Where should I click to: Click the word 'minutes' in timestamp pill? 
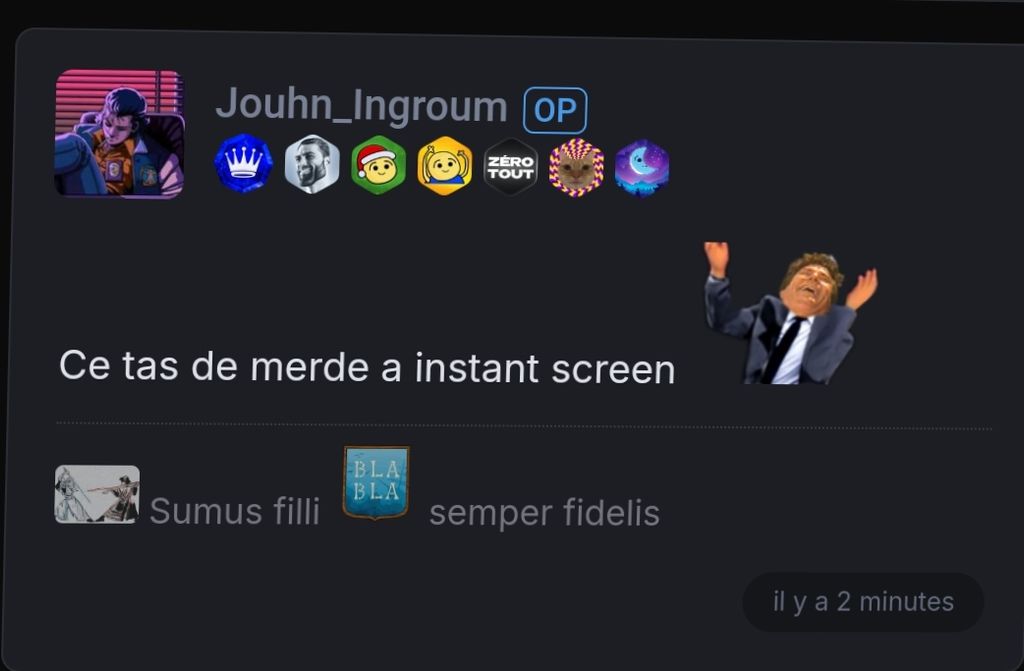(906, 602)
